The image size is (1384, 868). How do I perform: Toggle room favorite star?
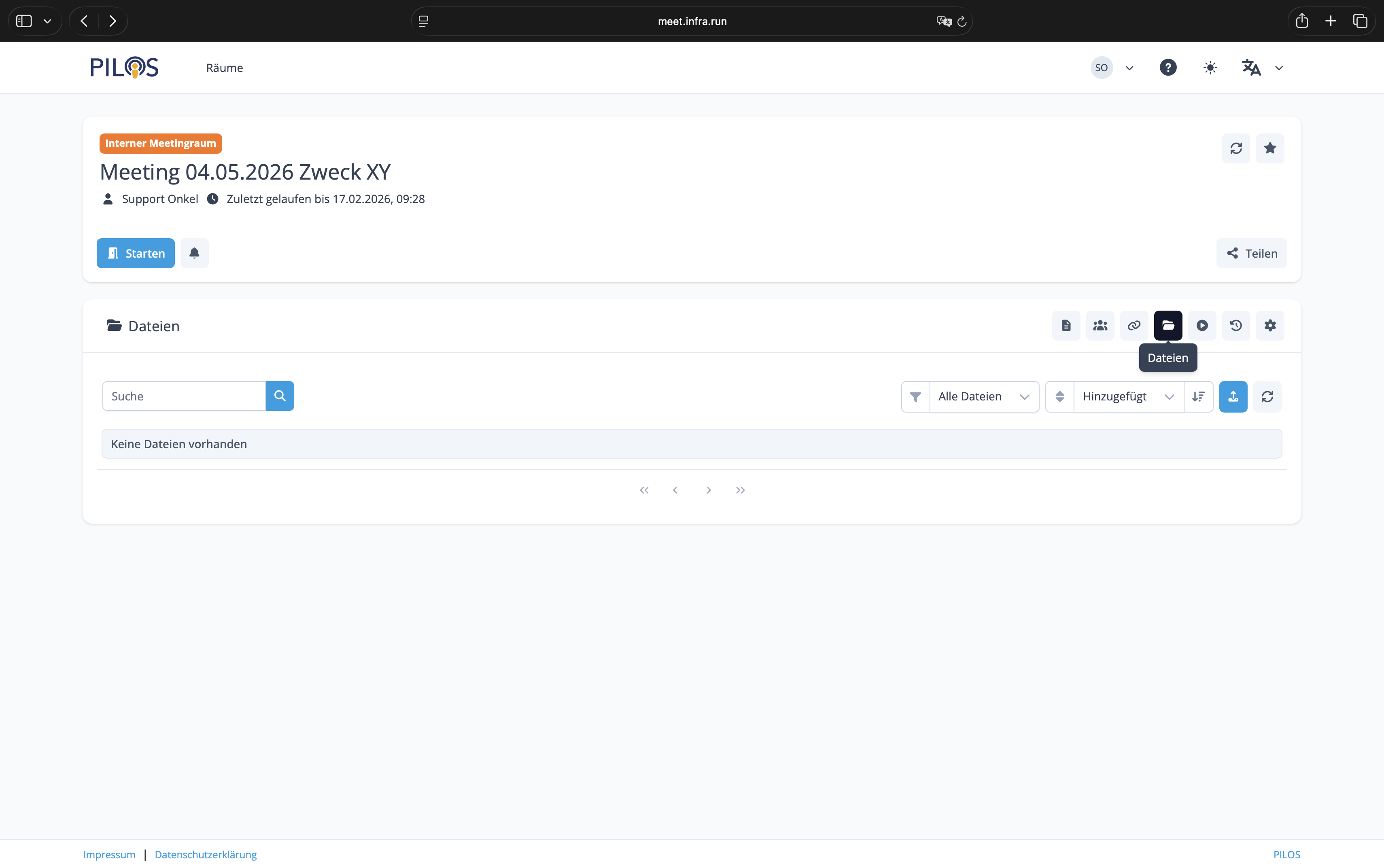1270,148
